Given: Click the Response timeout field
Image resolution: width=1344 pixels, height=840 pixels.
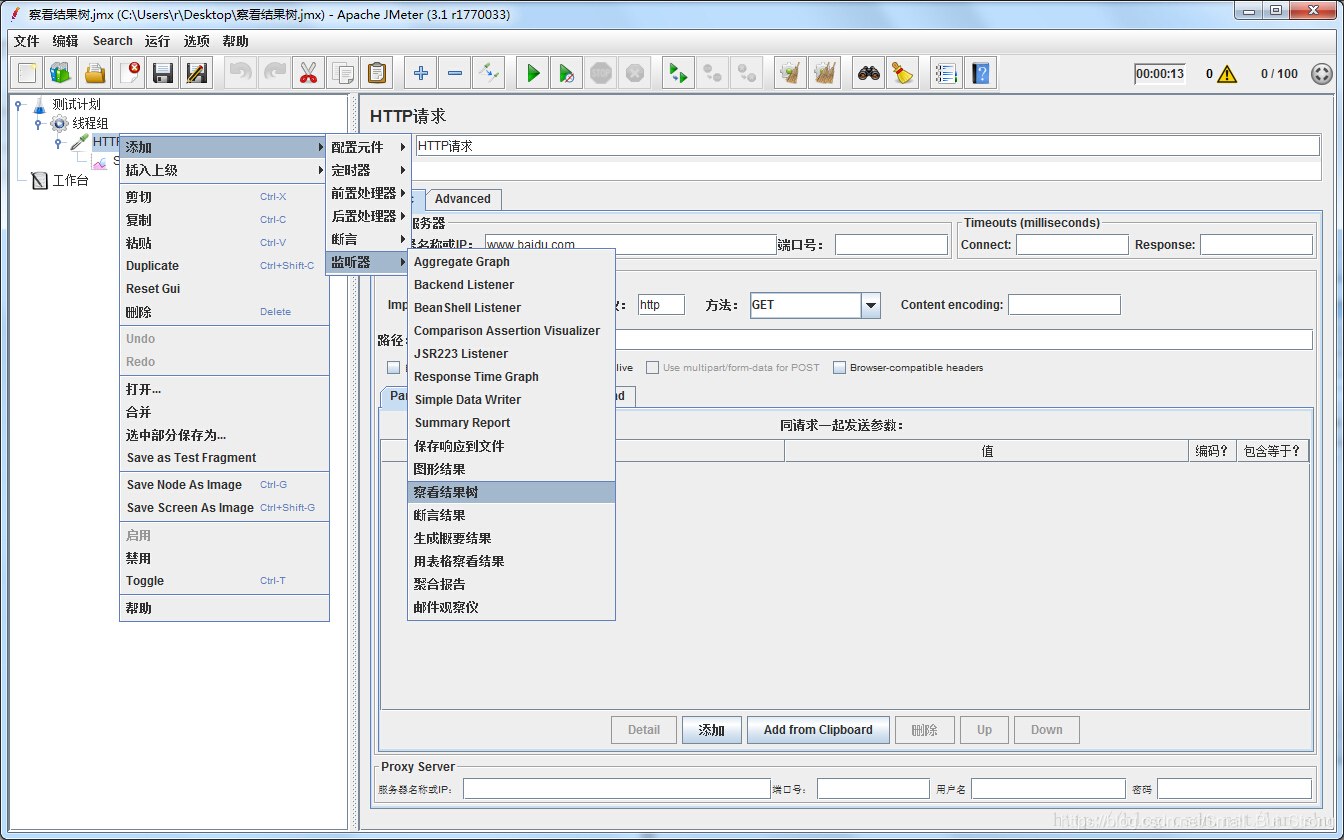Looking at the screenshot, I should pos(1256,244).
